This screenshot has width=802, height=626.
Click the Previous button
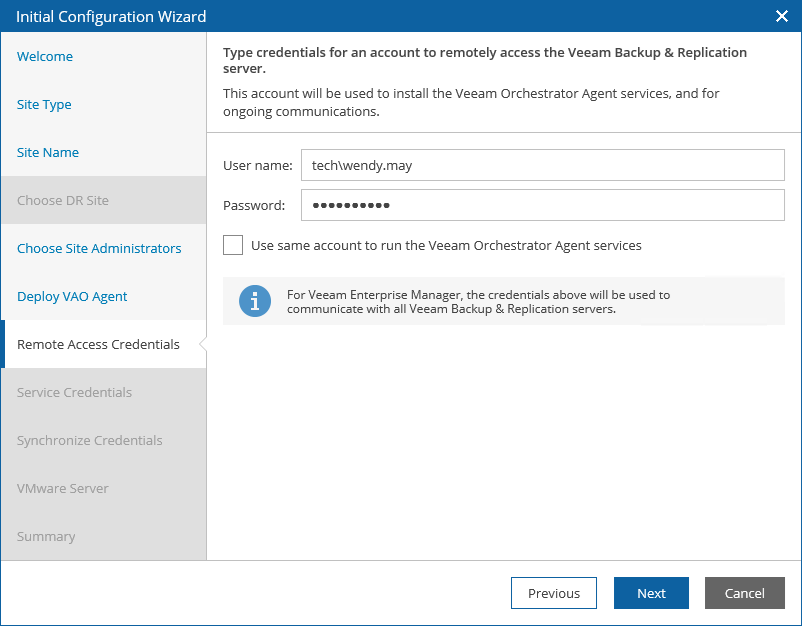554,593
